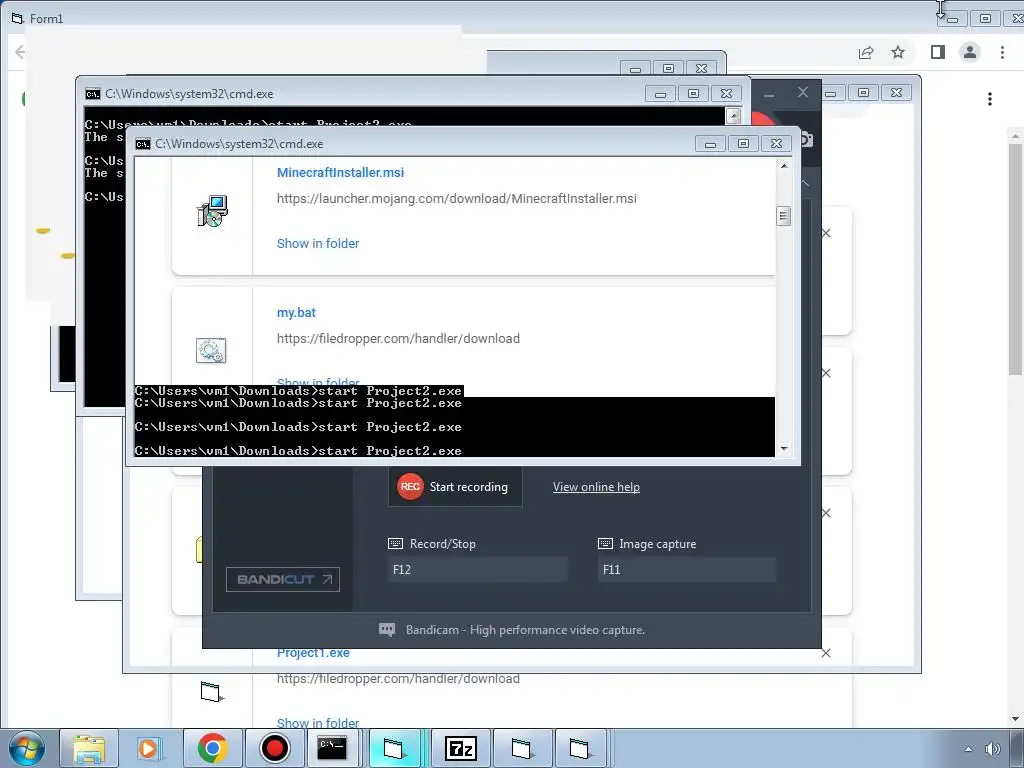Click the highlighted active form taskbar button

[x=395, y=748]
